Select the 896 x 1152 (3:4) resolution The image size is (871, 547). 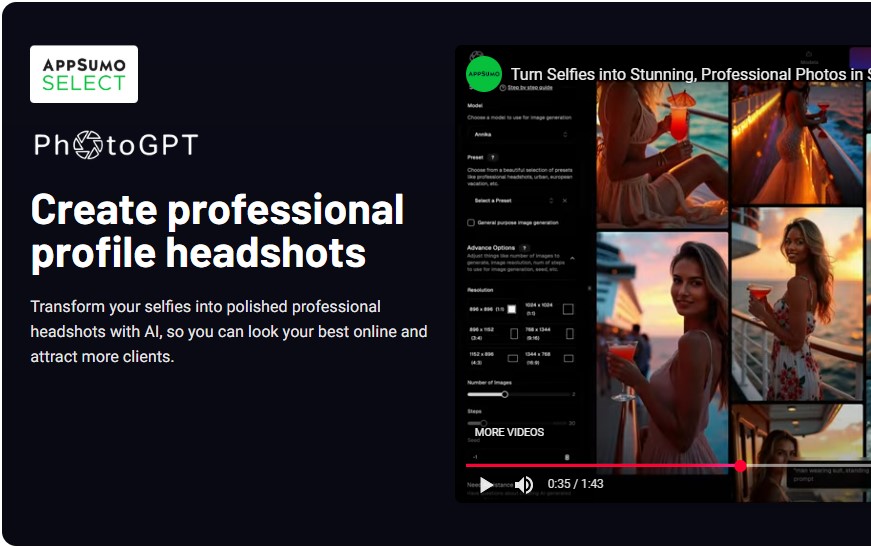point(493,333)
